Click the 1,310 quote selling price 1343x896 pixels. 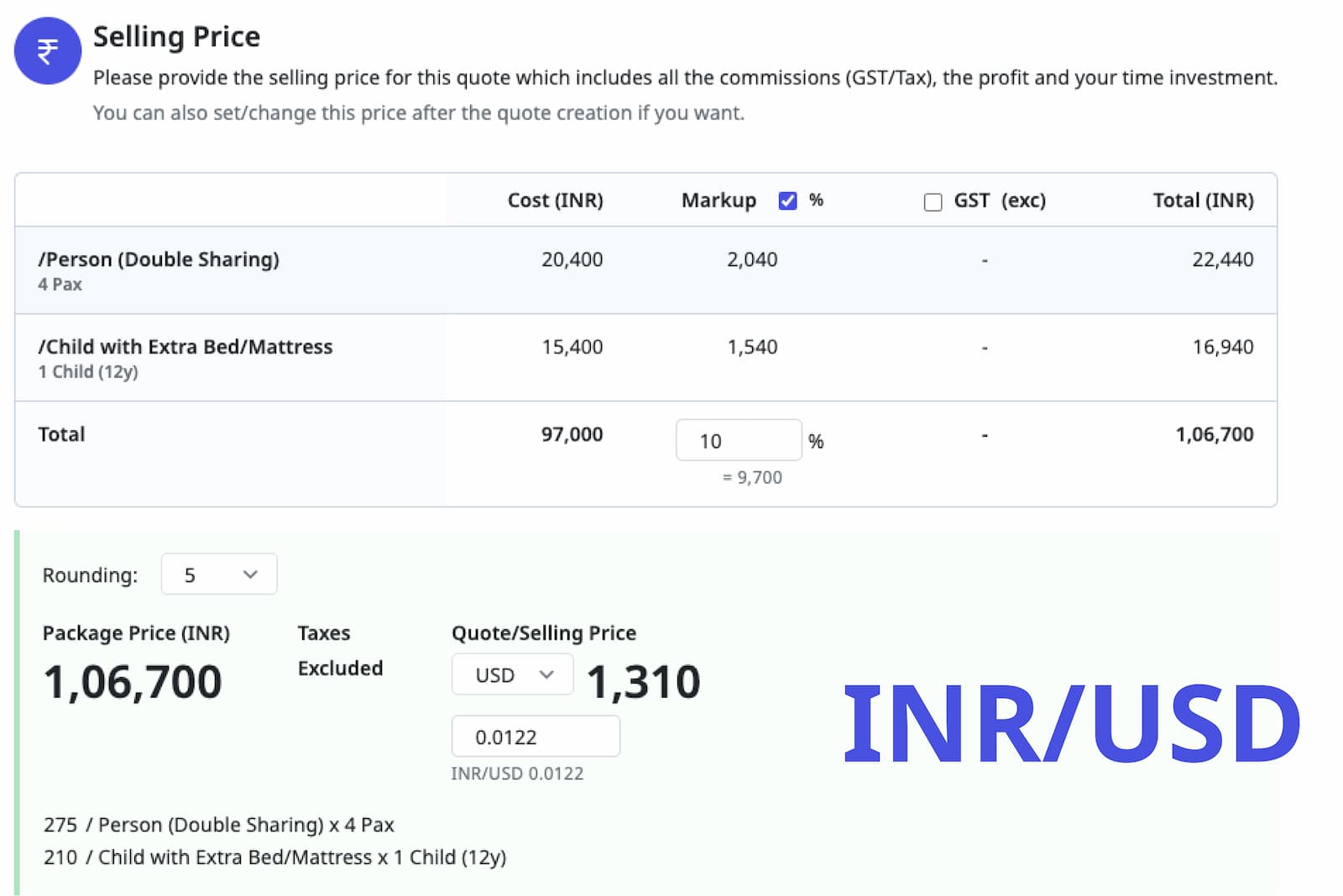point(643,681)
